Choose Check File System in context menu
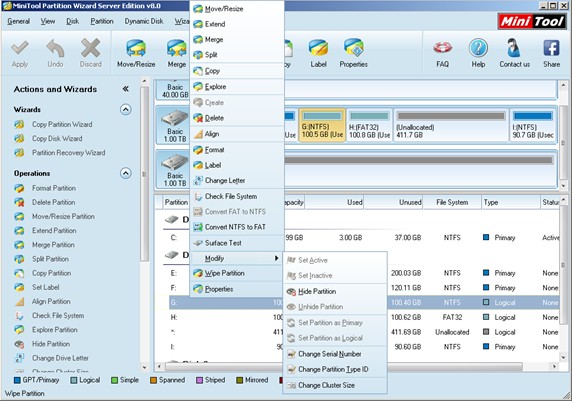Viewport: 572px width, 401px height. (x=237, y=197)
